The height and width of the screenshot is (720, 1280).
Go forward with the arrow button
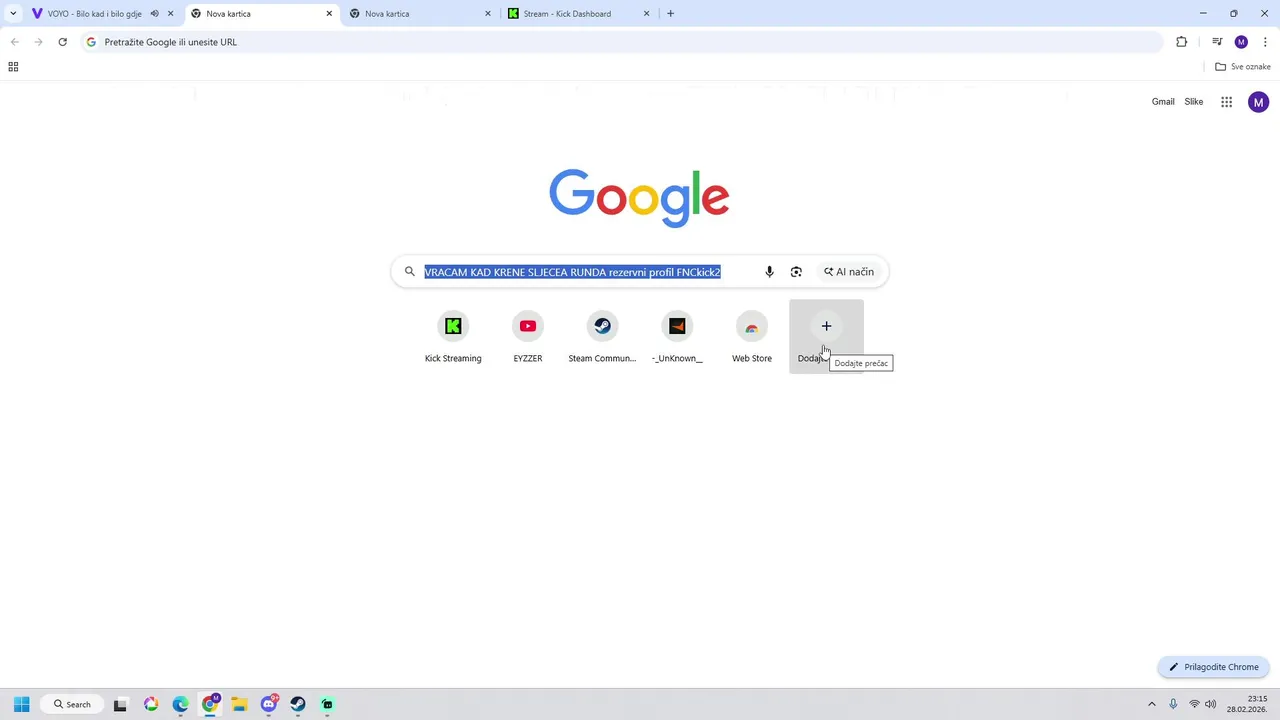pos(38,42)
